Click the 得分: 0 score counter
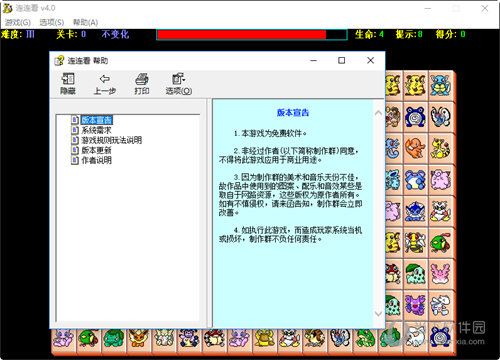The width and height of the screenshot is (500, 360). (450, 34)
